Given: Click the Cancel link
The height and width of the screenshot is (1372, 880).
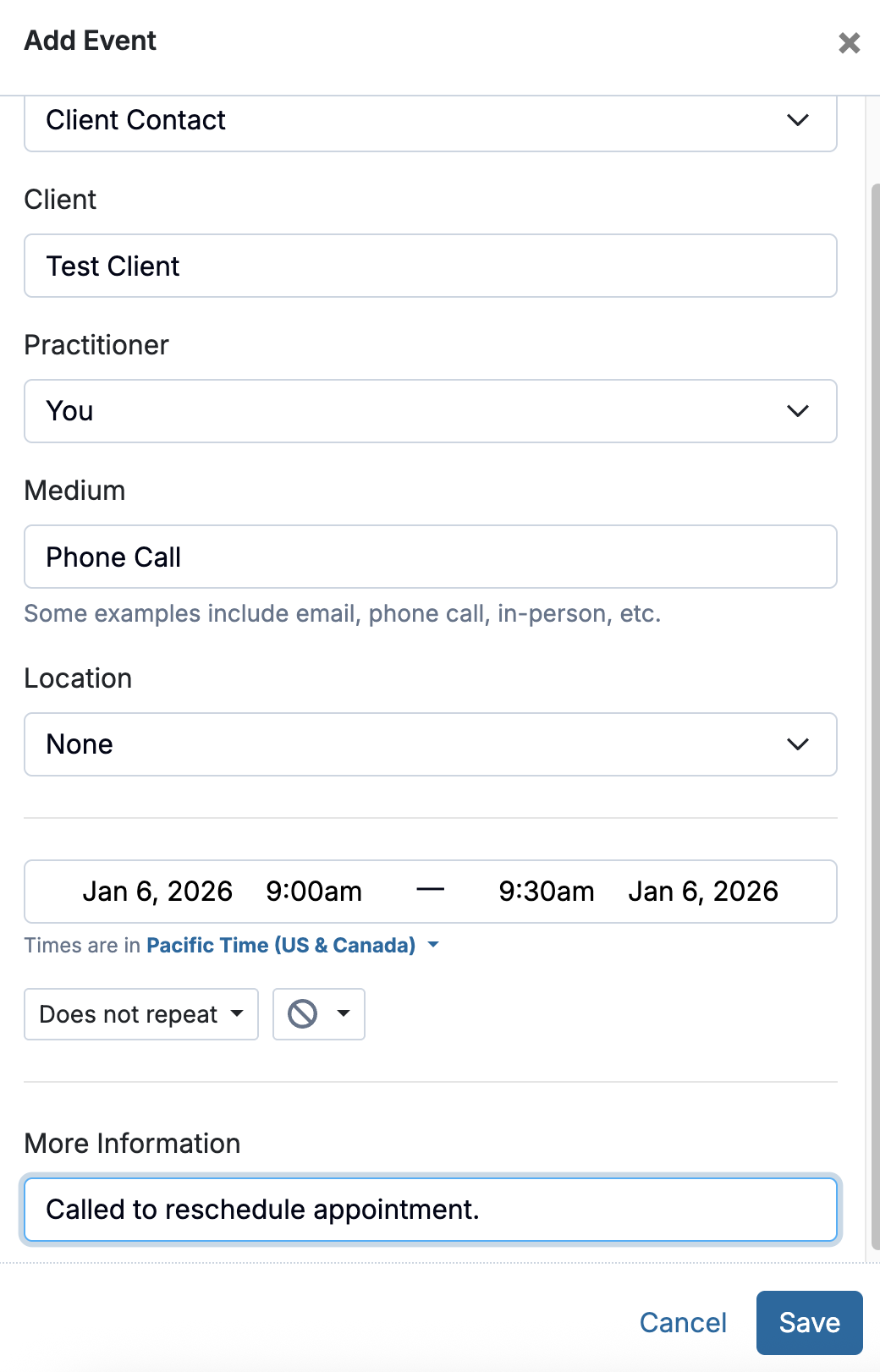Looking at the screenshot, I should [683, 1323].
